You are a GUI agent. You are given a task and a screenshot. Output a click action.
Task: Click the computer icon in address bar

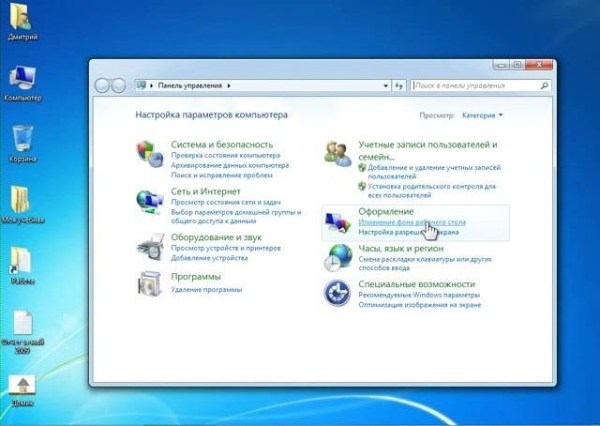pyautogui.click(x=141, y=85)
